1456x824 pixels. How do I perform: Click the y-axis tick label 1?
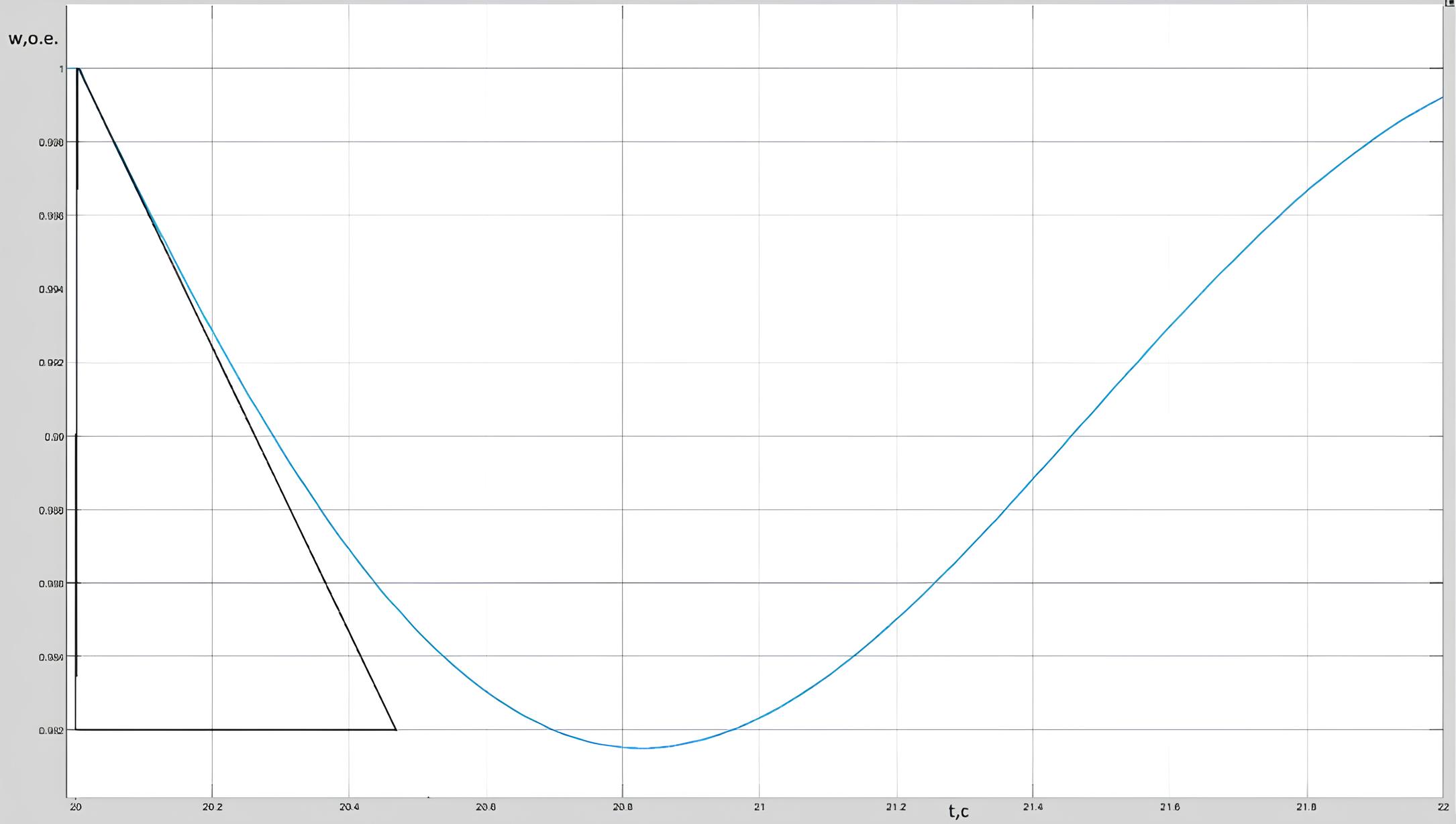pos(61,69)
